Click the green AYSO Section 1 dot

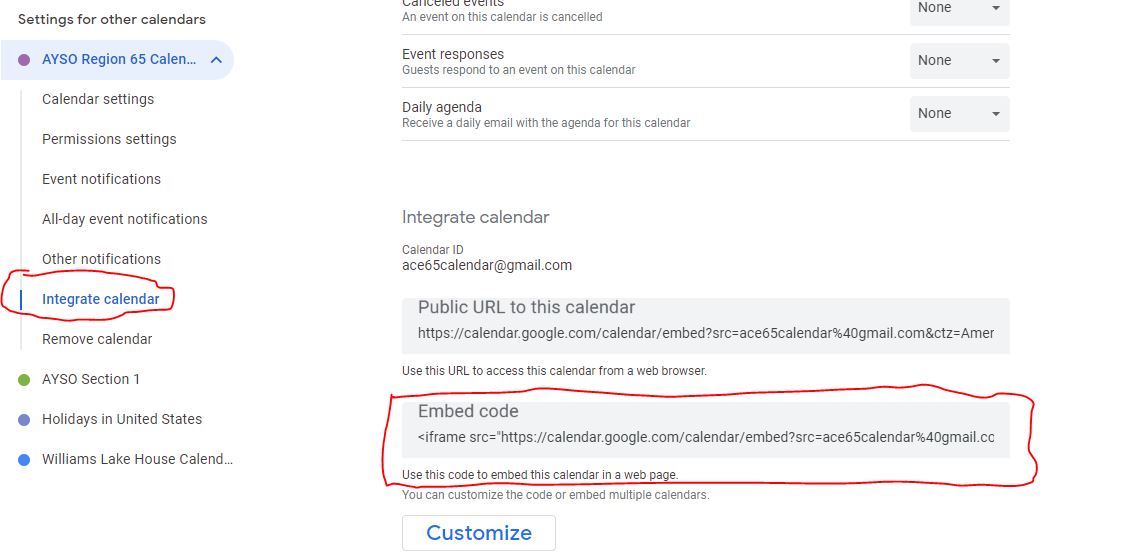[x=25, y=380]
